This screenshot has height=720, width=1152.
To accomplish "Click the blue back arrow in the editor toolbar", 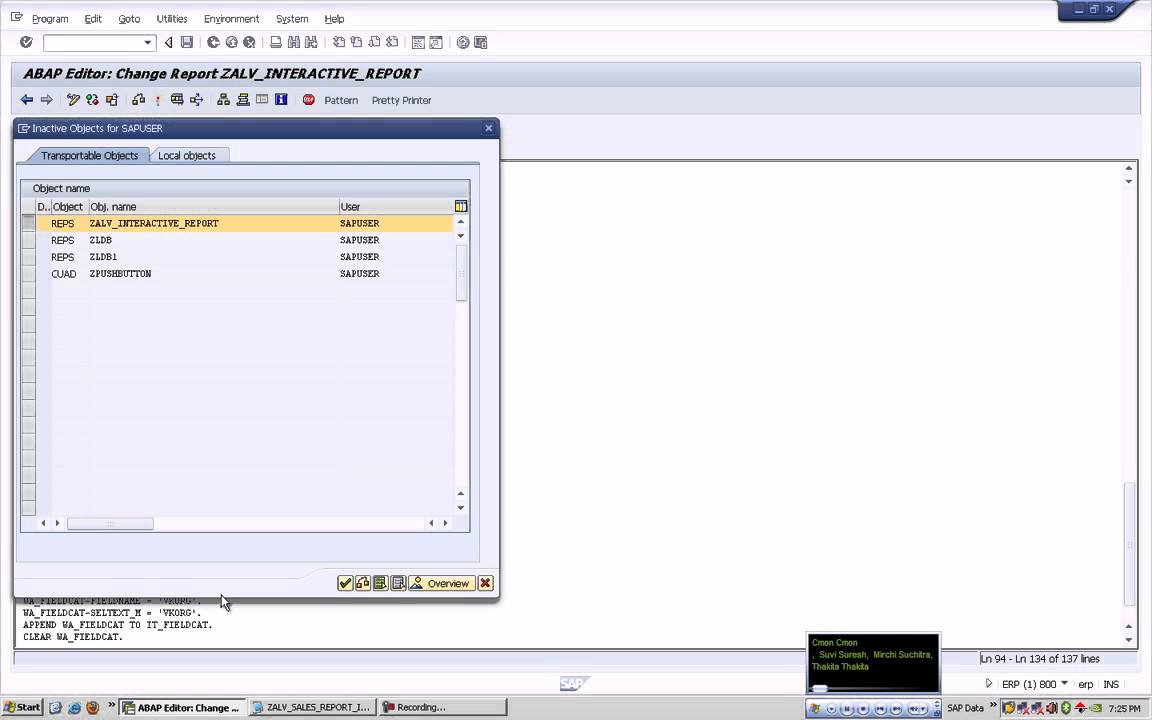I will (x=27, y=100).
